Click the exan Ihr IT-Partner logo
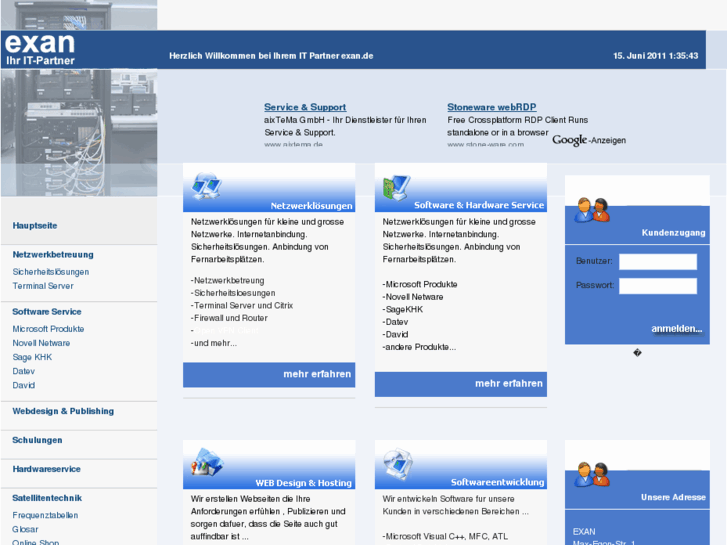The width and height of the screenshot is (727, 545). point(40,50)
